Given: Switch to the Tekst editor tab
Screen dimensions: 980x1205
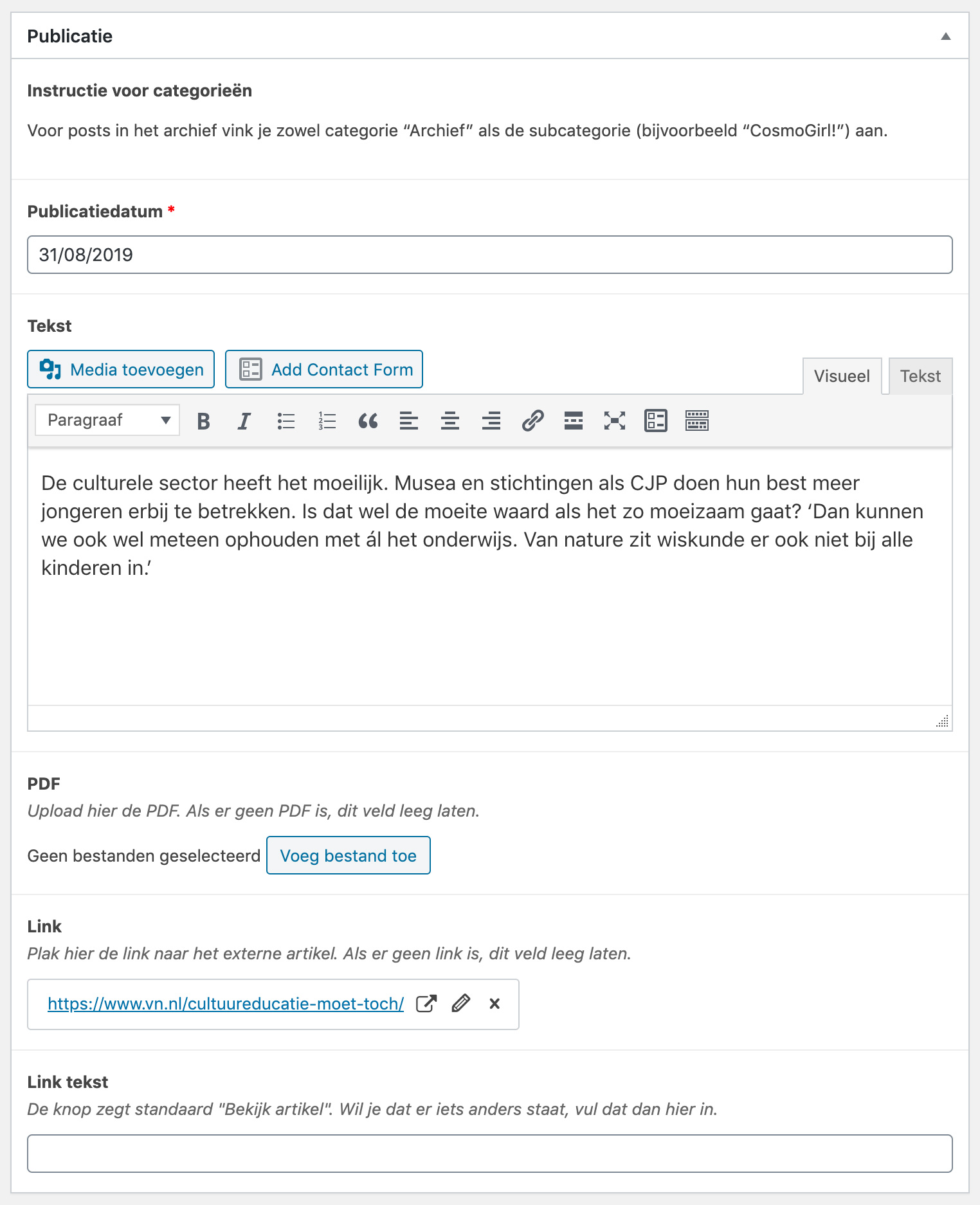Looking at the screenshot, I should [920, 376].
